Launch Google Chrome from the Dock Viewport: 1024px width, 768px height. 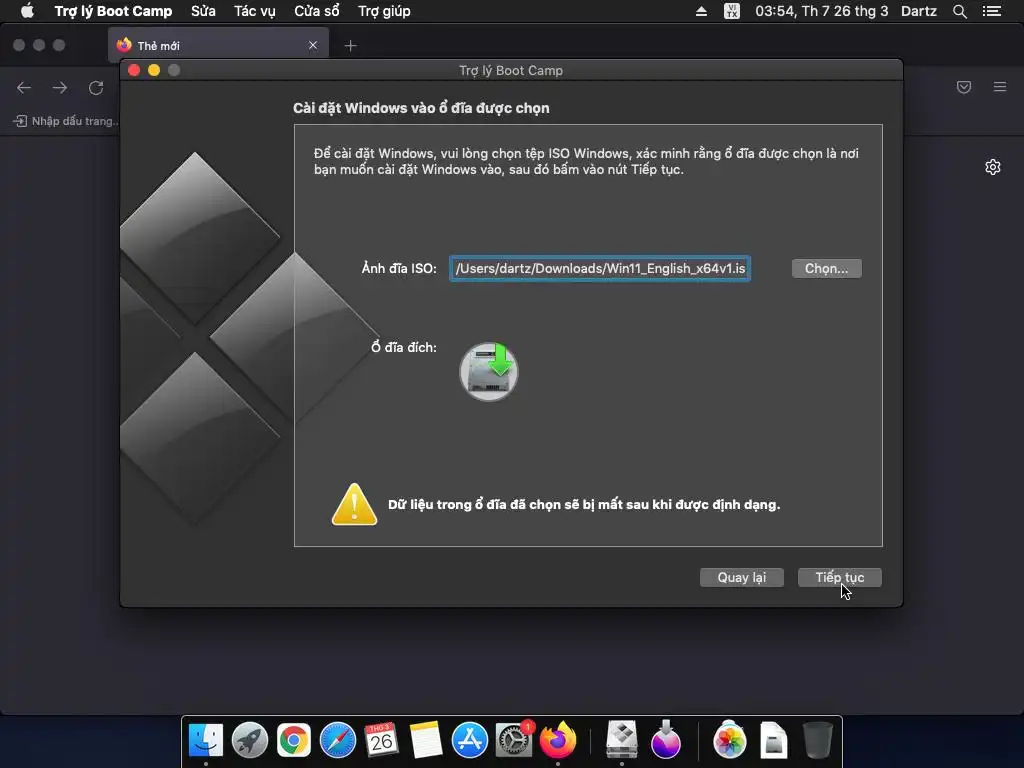pyautogui.click(x=294, y=740)
